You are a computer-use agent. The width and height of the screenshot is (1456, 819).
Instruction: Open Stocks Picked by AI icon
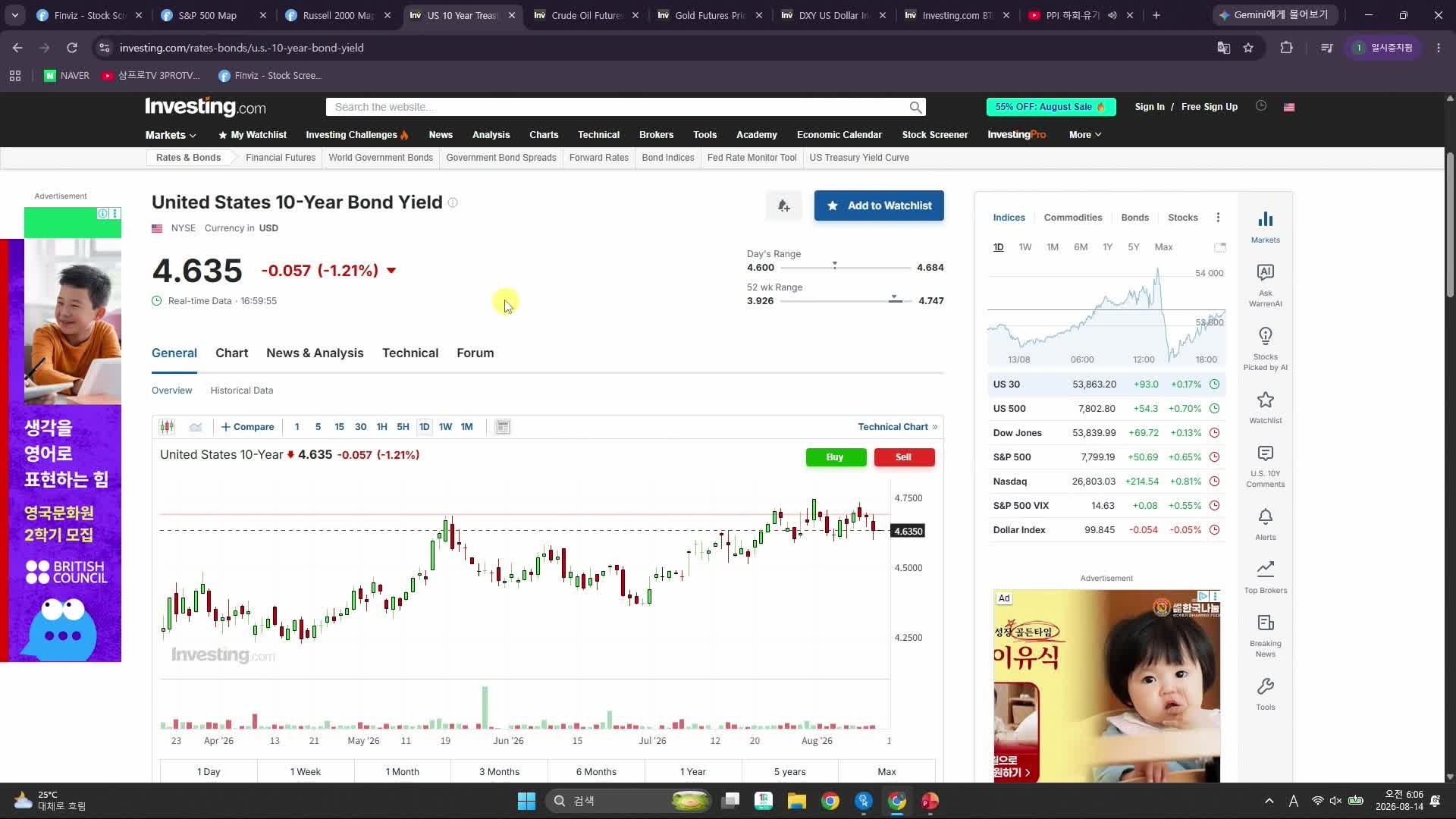(1265, 349)
